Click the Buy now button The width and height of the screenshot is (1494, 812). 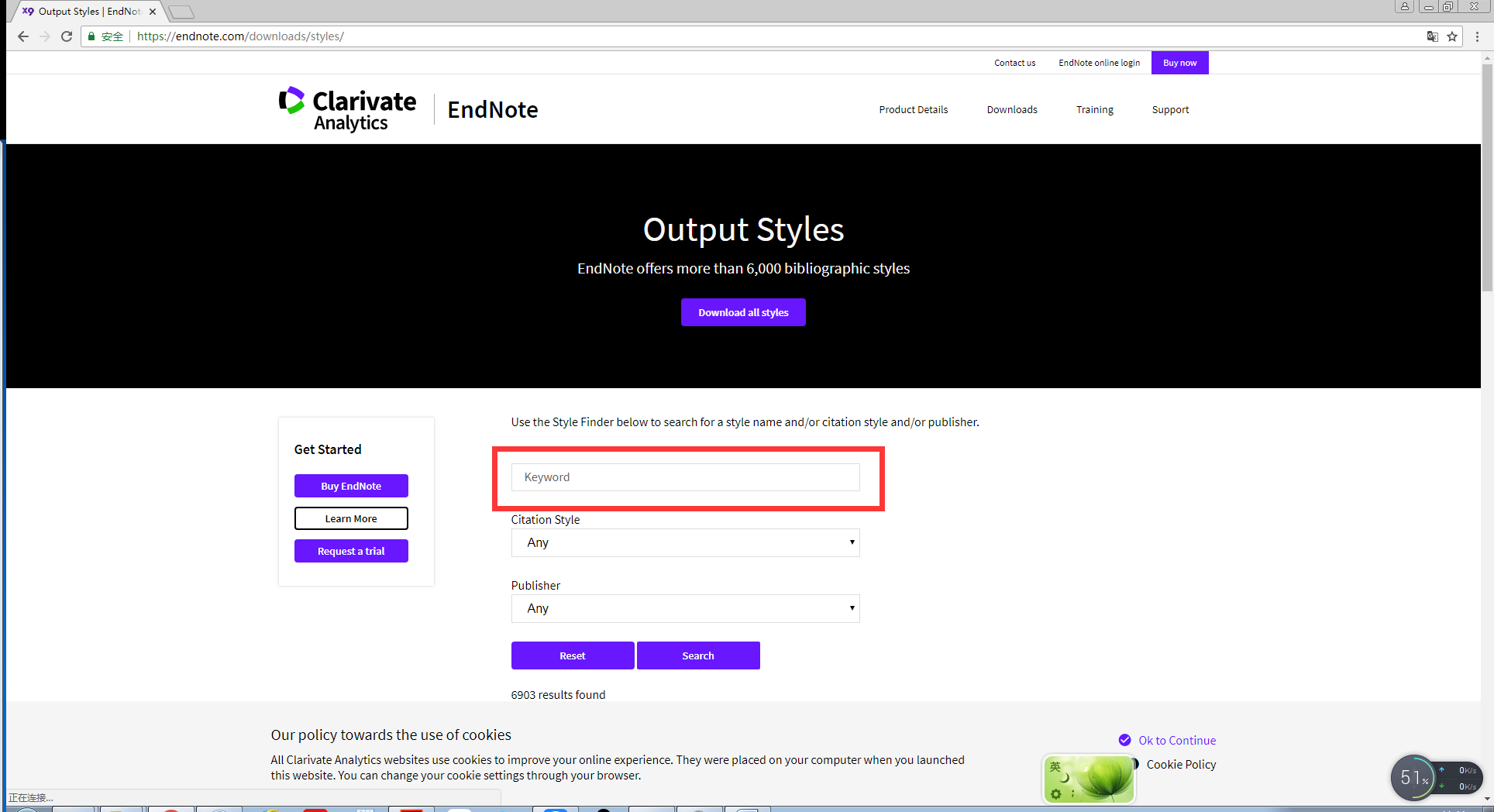pos(1180,63)
